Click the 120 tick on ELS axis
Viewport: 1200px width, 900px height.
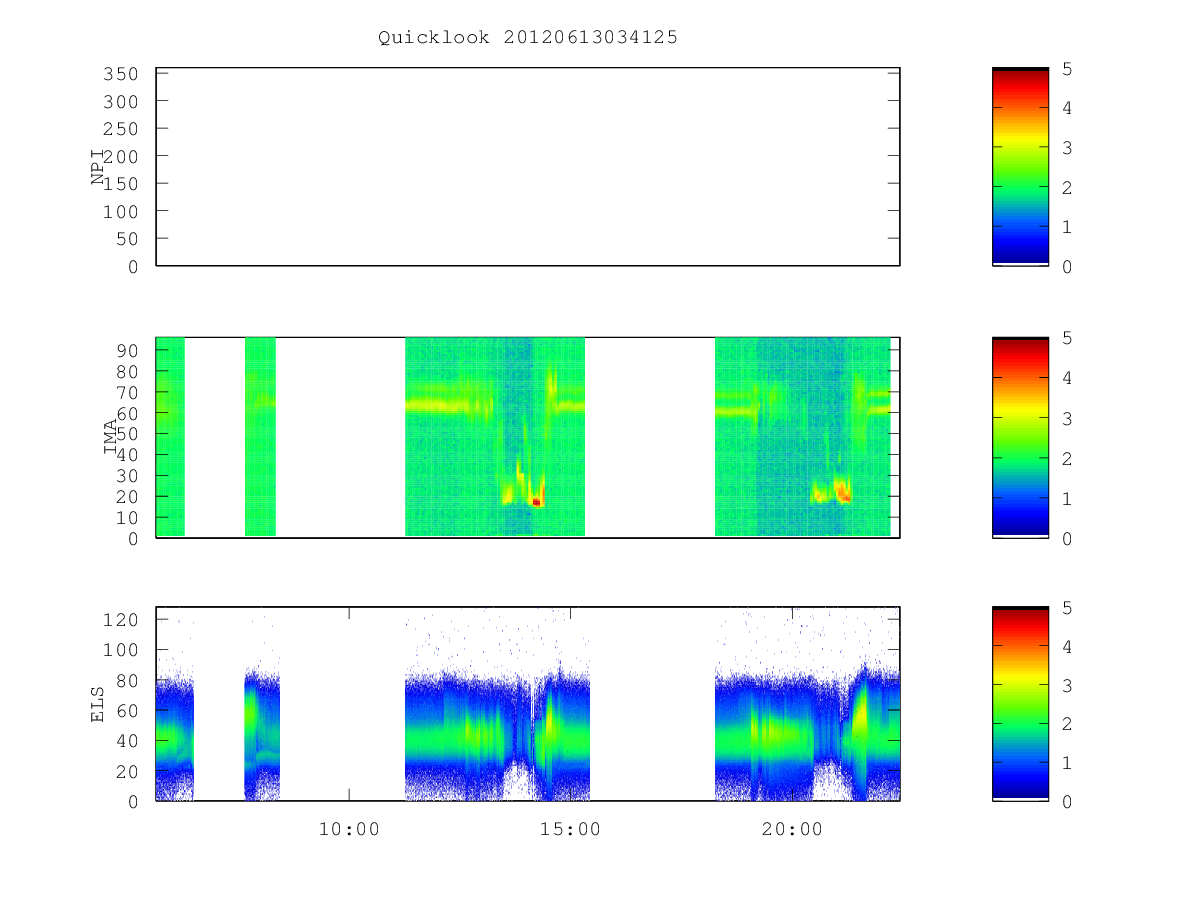tap(119, 620)
